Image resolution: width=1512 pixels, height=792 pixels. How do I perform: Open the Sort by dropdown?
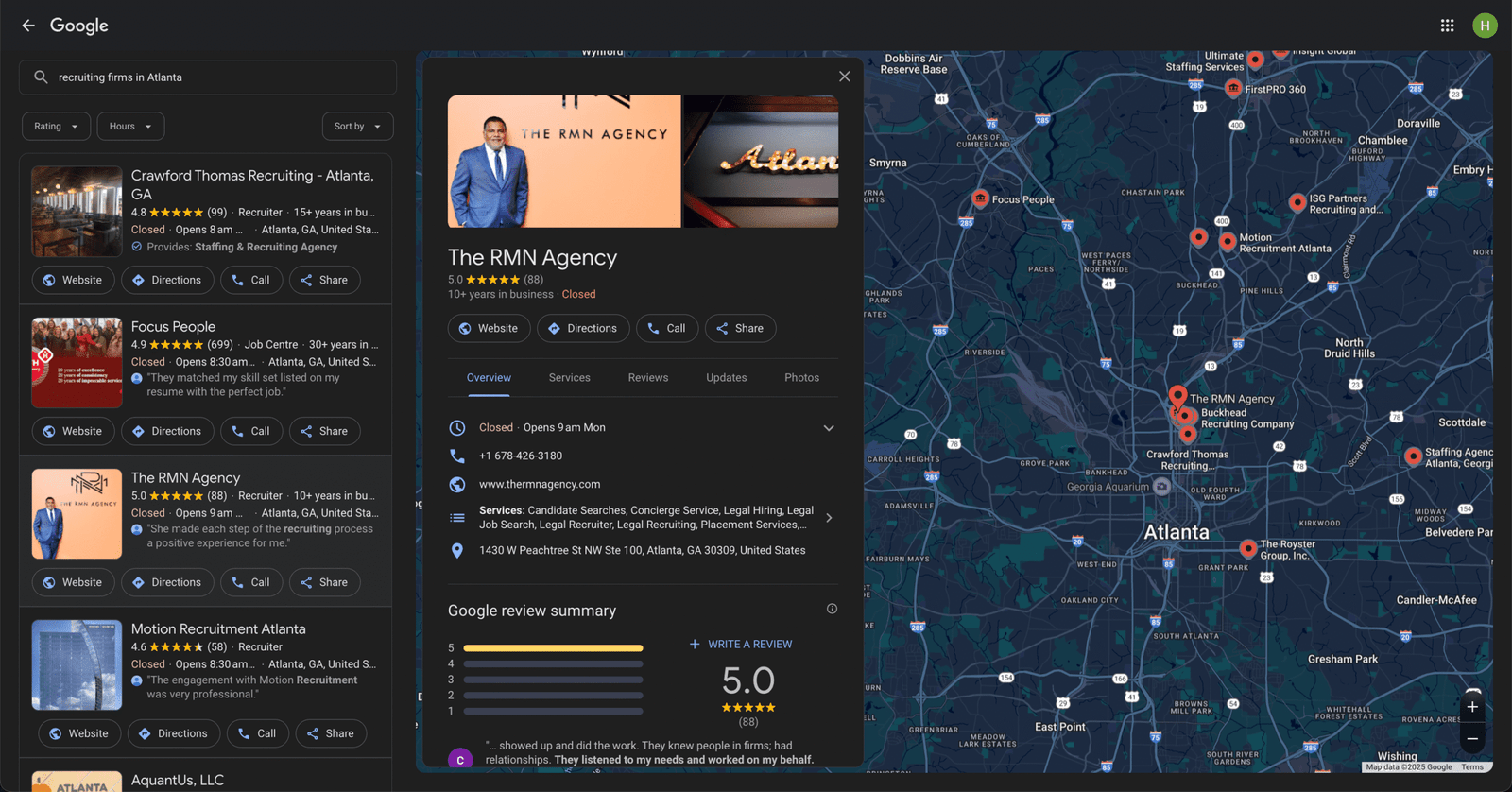coord(357,127)
